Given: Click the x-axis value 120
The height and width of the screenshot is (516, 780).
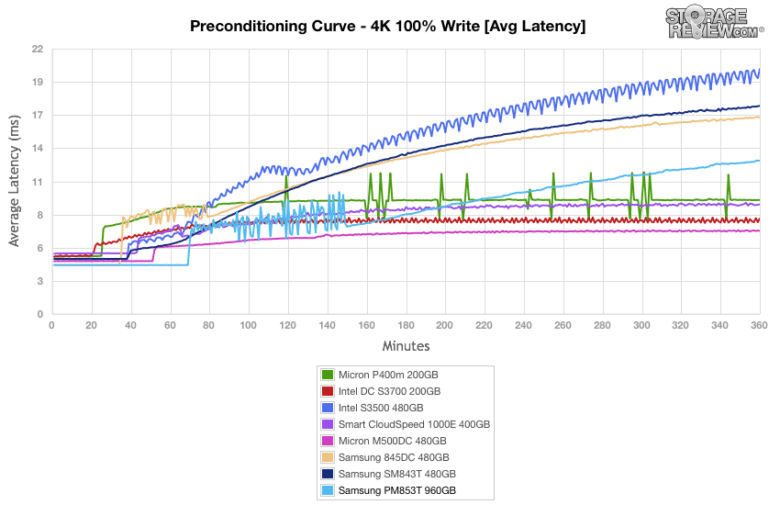Looking at the screenshot, I should 288,325.
